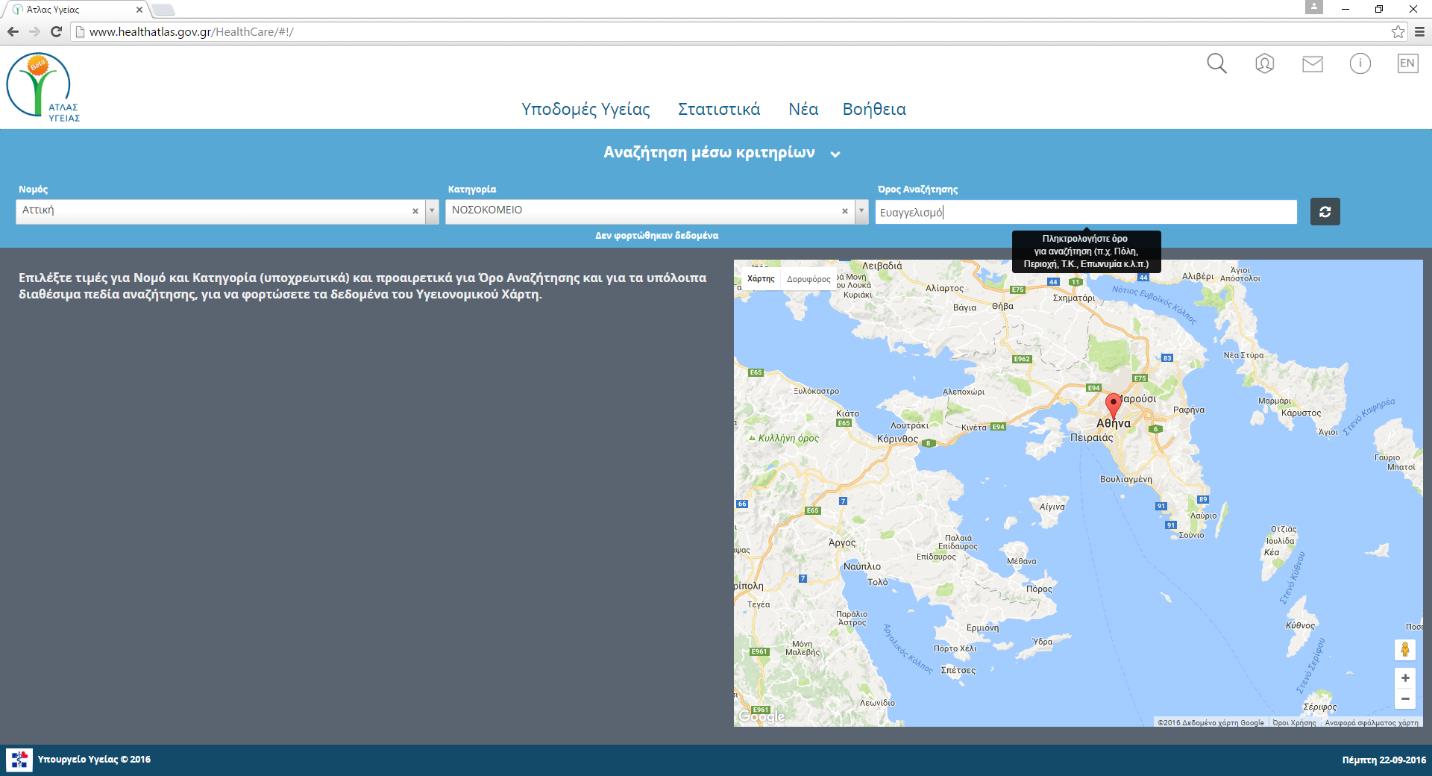The height and width of the screenshot is (776, 1432).
Task: Expand the Νομός dropdown arrow
Action: pyautogui.click(x=432, y=211)
